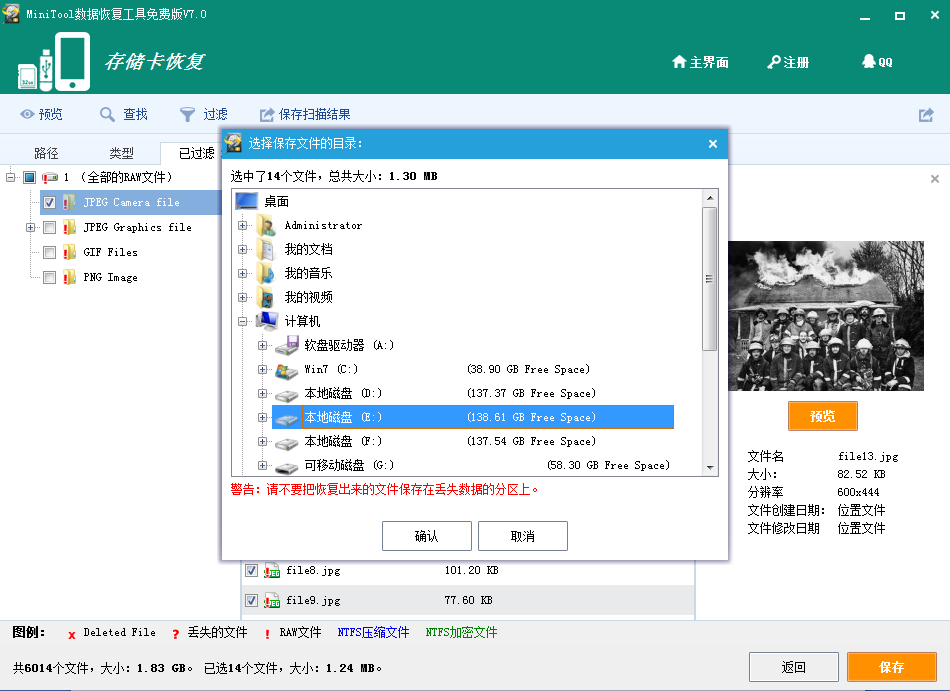The height and width of the screenshot is (691, 950).
Task: Click file8.jpg JPEG file icon
Action: point(271,570)
